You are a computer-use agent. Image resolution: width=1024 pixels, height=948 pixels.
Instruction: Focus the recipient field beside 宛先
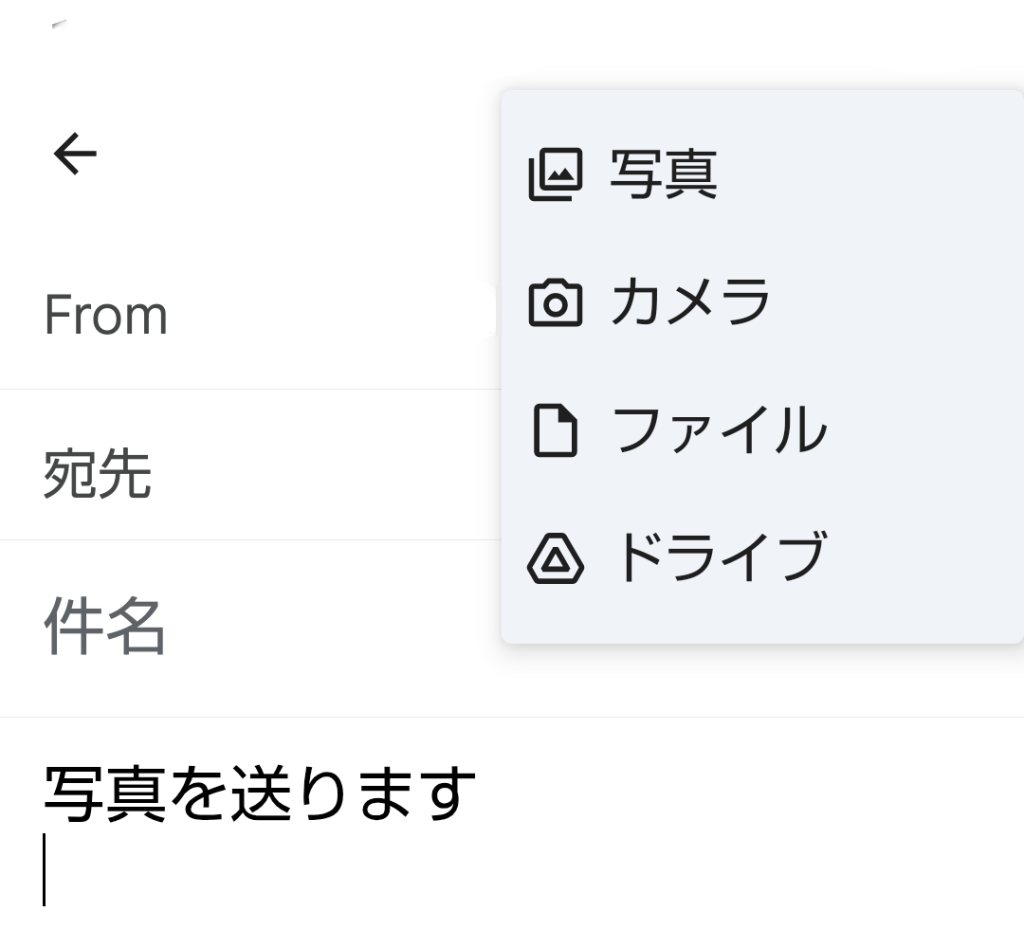click(x=320, y=473)
